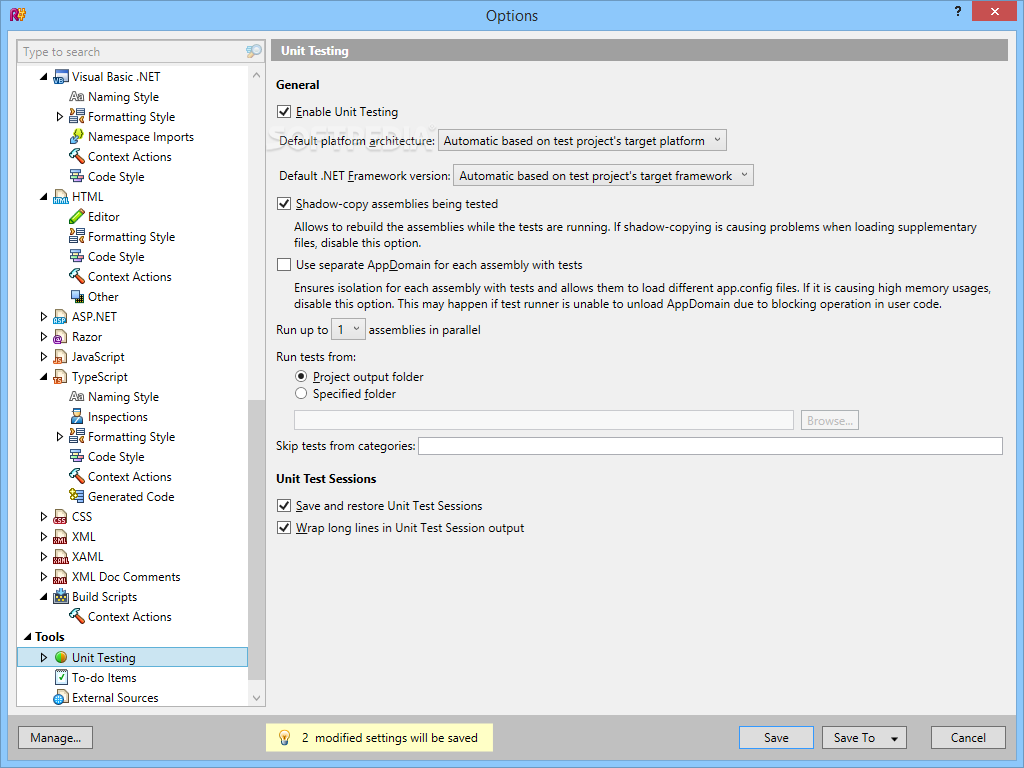Click the Namespace Imports icon
Image resolution: width=1024 pixels, height=768 pixels.
(76, 136)
